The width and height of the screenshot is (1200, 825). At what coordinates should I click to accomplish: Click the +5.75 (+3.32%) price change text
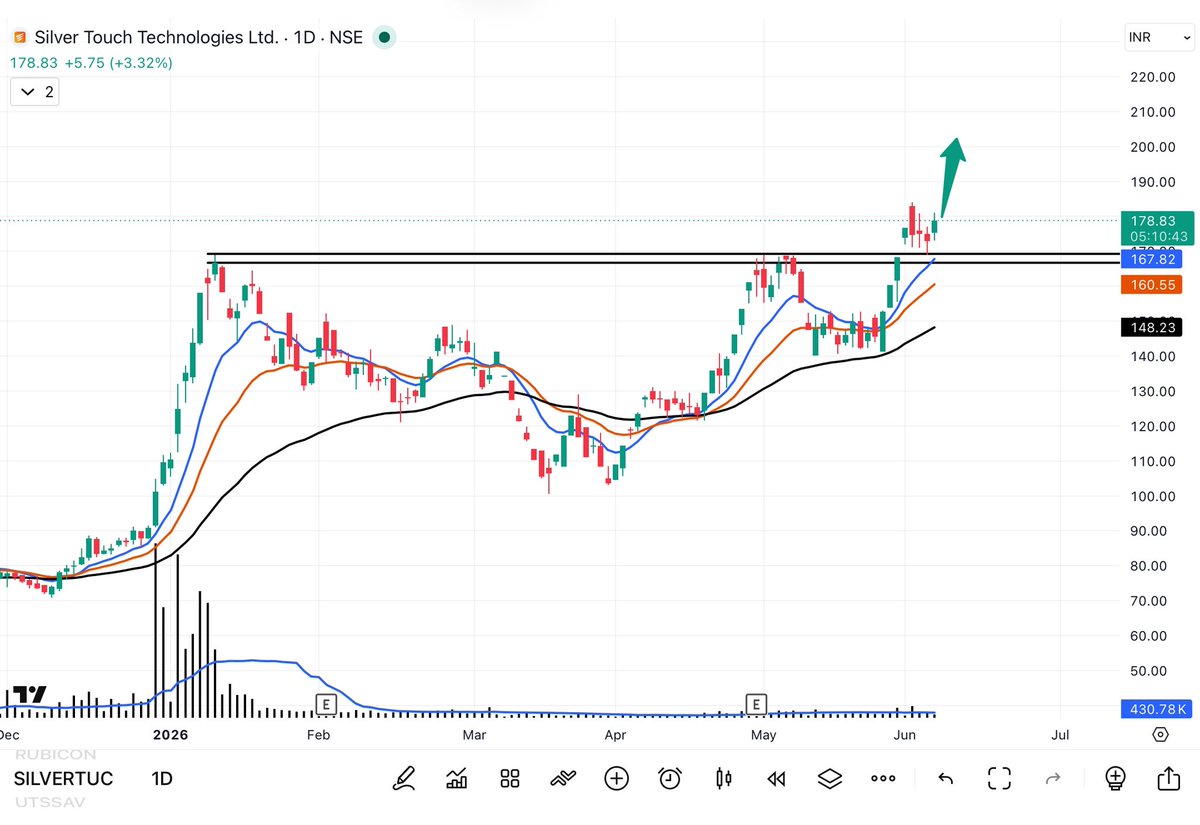pos(121,62)
